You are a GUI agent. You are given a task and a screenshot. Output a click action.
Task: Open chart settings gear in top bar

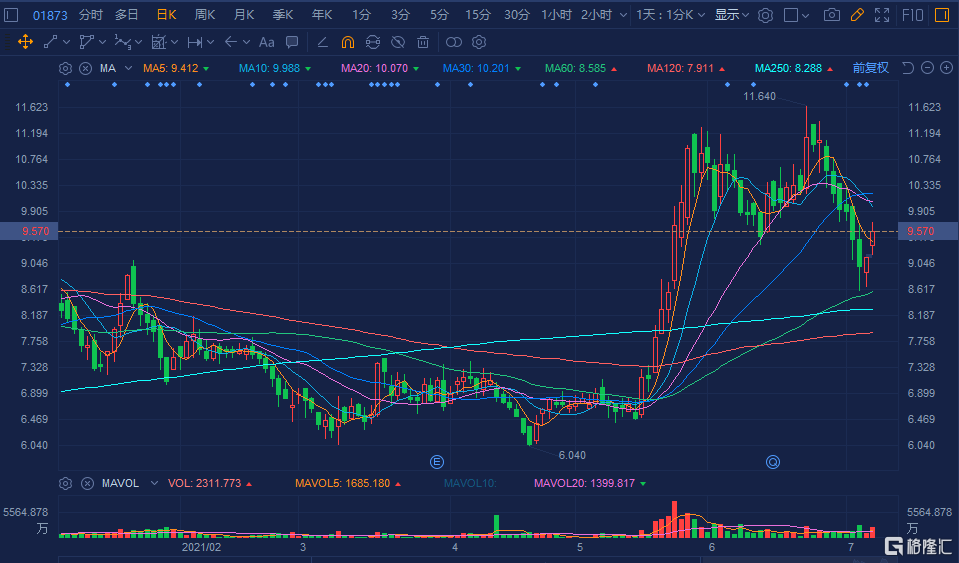[x=765, y=15]
